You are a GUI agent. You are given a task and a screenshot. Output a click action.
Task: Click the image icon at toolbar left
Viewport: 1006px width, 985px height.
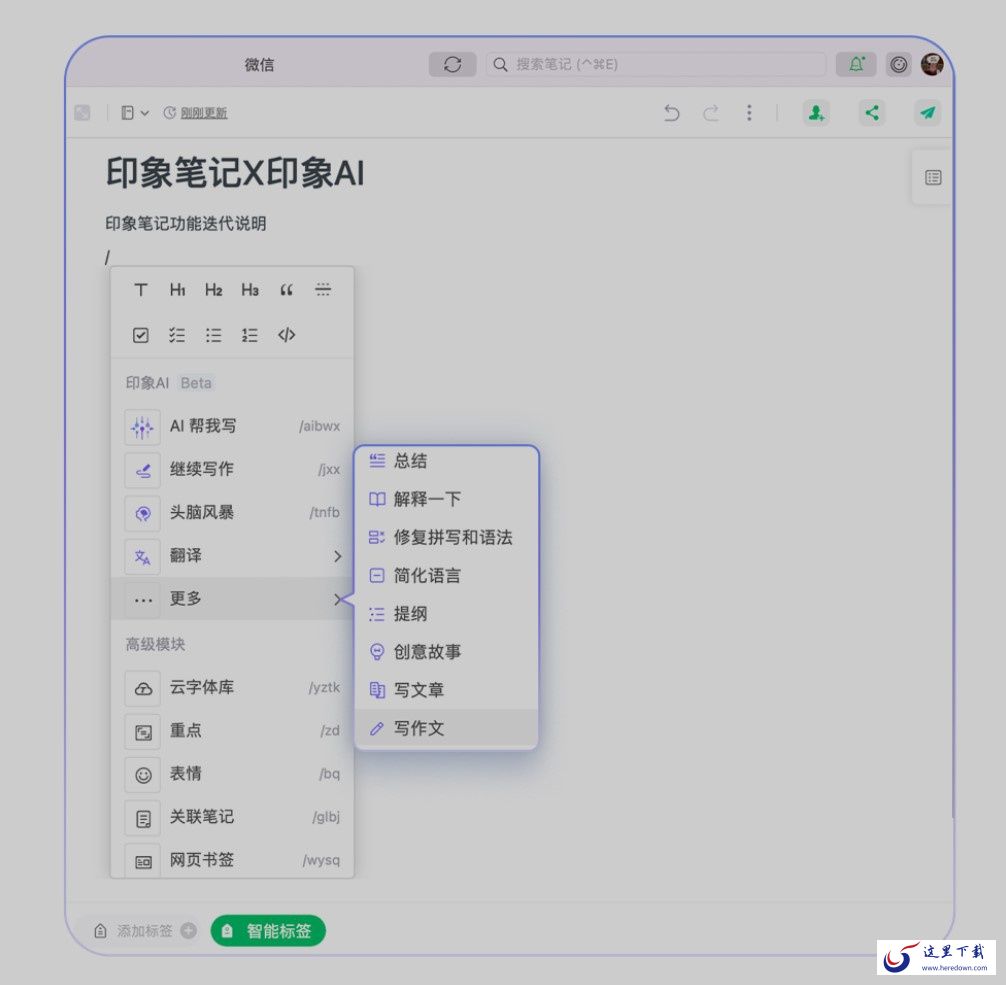[x=83, y=113]
